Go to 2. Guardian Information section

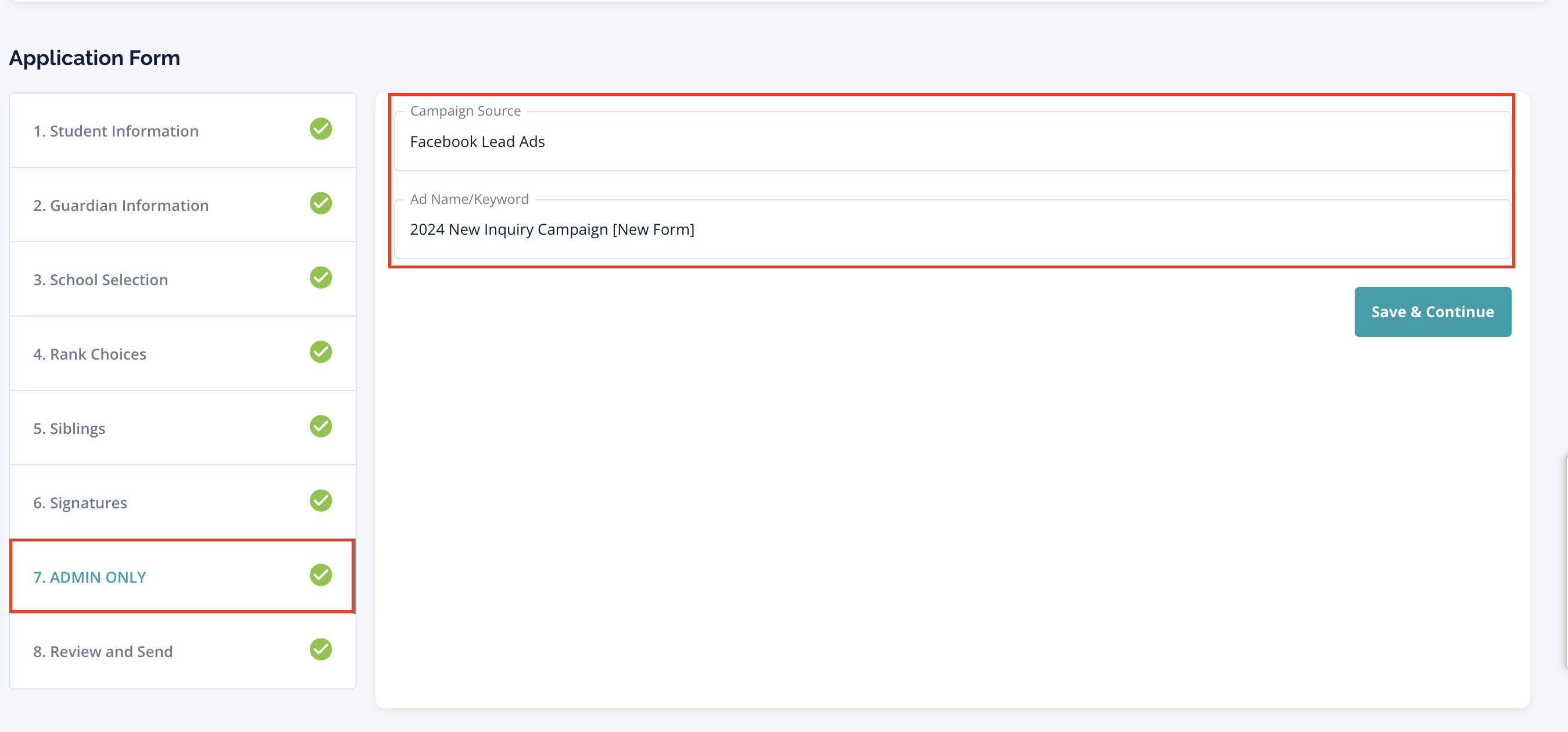(120, 206)
